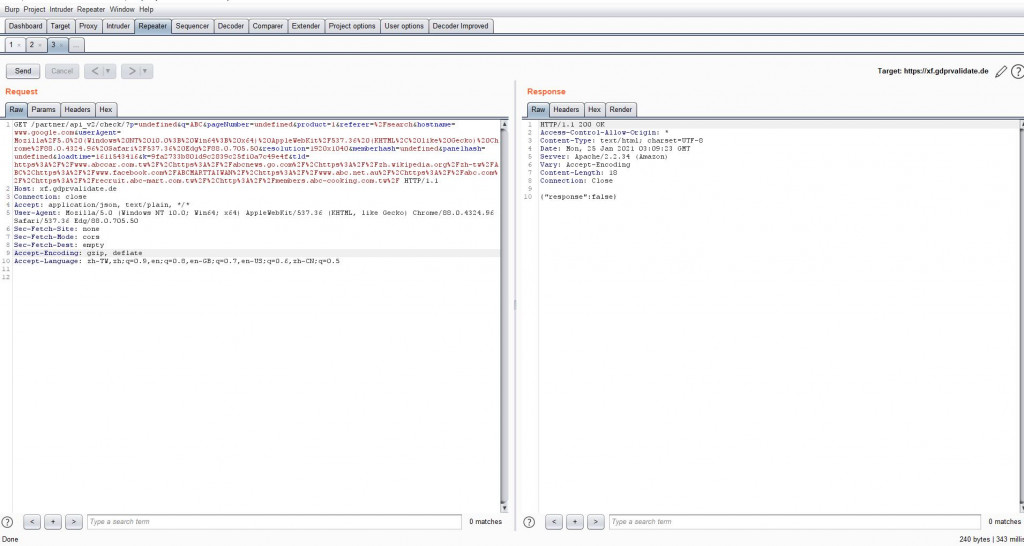Select the request Raw view tab
The image size is (1024, 546).
16,110
